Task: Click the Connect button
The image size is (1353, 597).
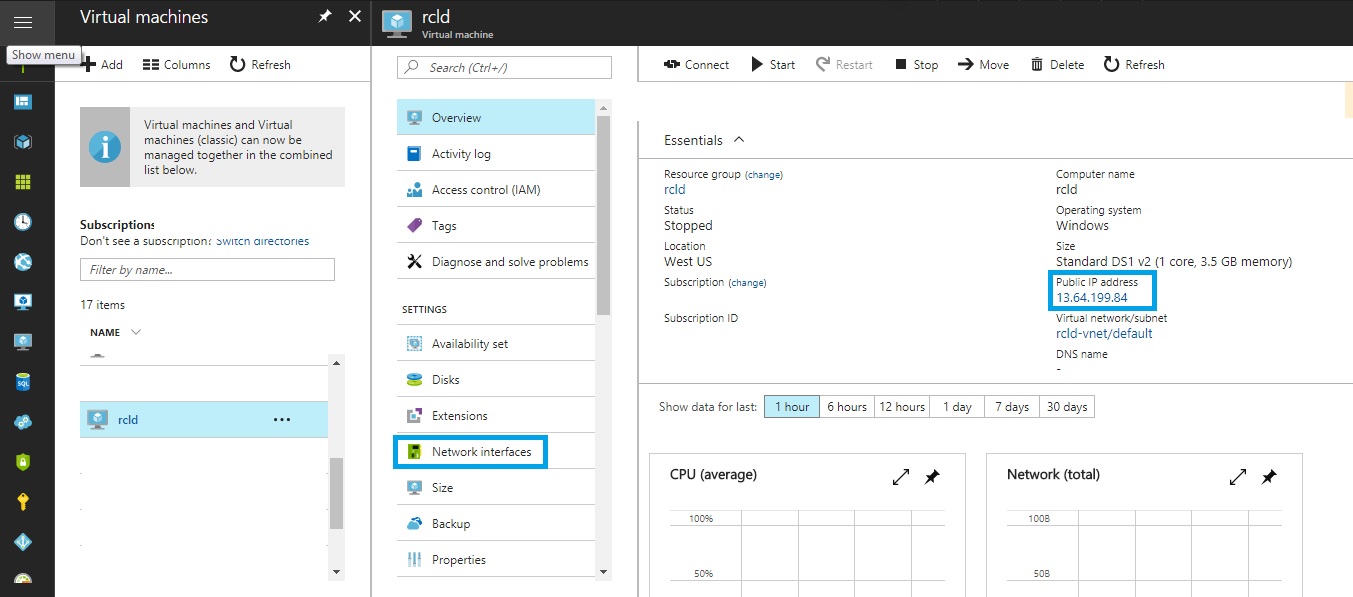Action: pyautogui.click(x=697, y=64)
